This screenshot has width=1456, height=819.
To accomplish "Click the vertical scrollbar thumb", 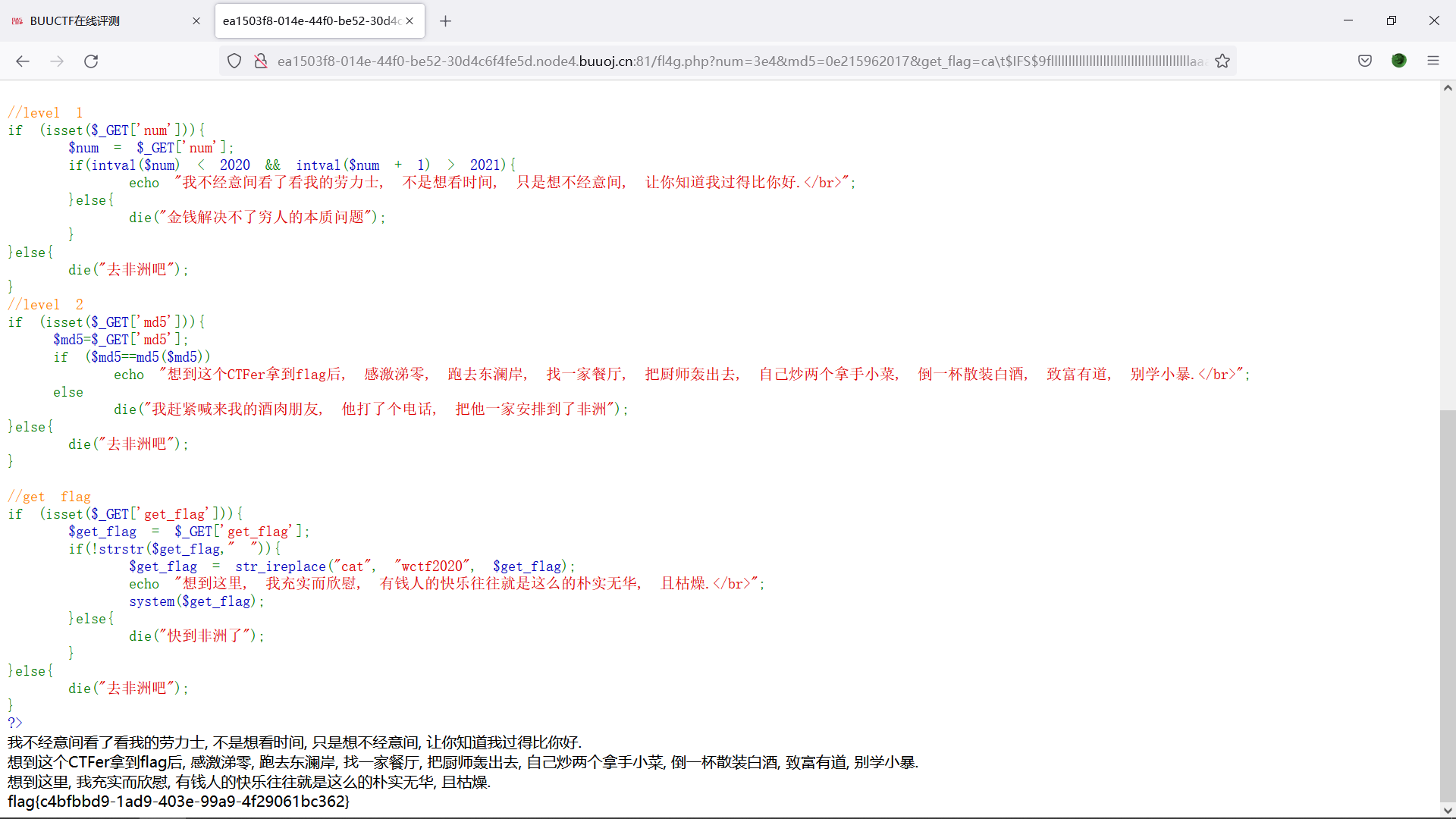I will point(1448,607).
